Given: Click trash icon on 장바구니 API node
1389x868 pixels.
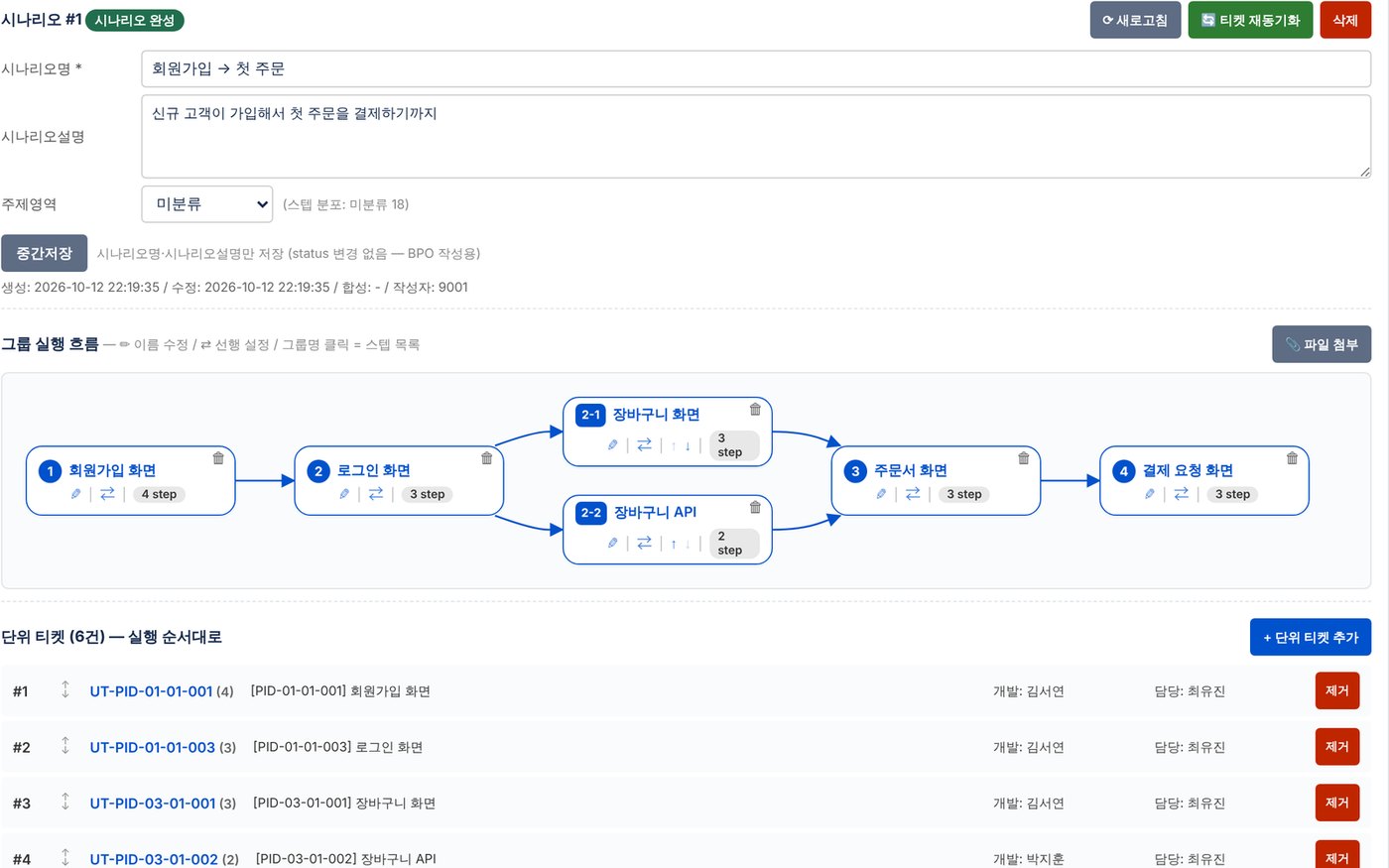Looking at the screenshot, I should tap(755, 508).
